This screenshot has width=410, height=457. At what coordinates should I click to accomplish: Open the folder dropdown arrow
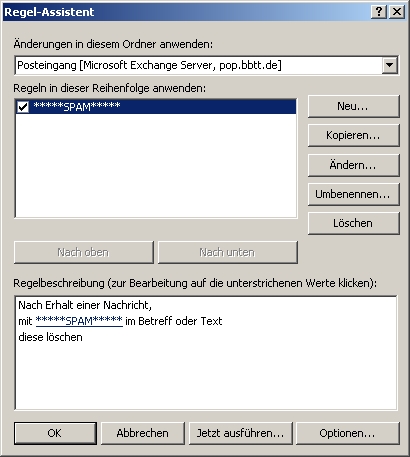tap(390, 65)
